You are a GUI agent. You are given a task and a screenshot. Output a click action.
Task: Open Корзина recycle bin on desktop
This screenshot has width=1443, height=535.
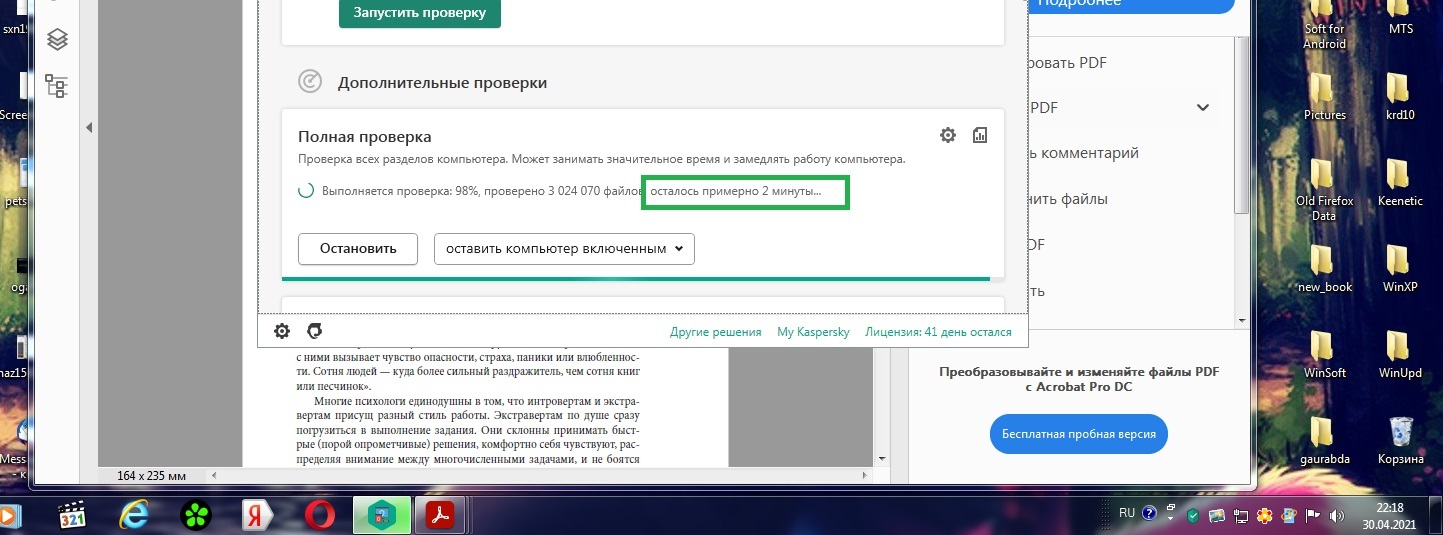point(1401,440)
